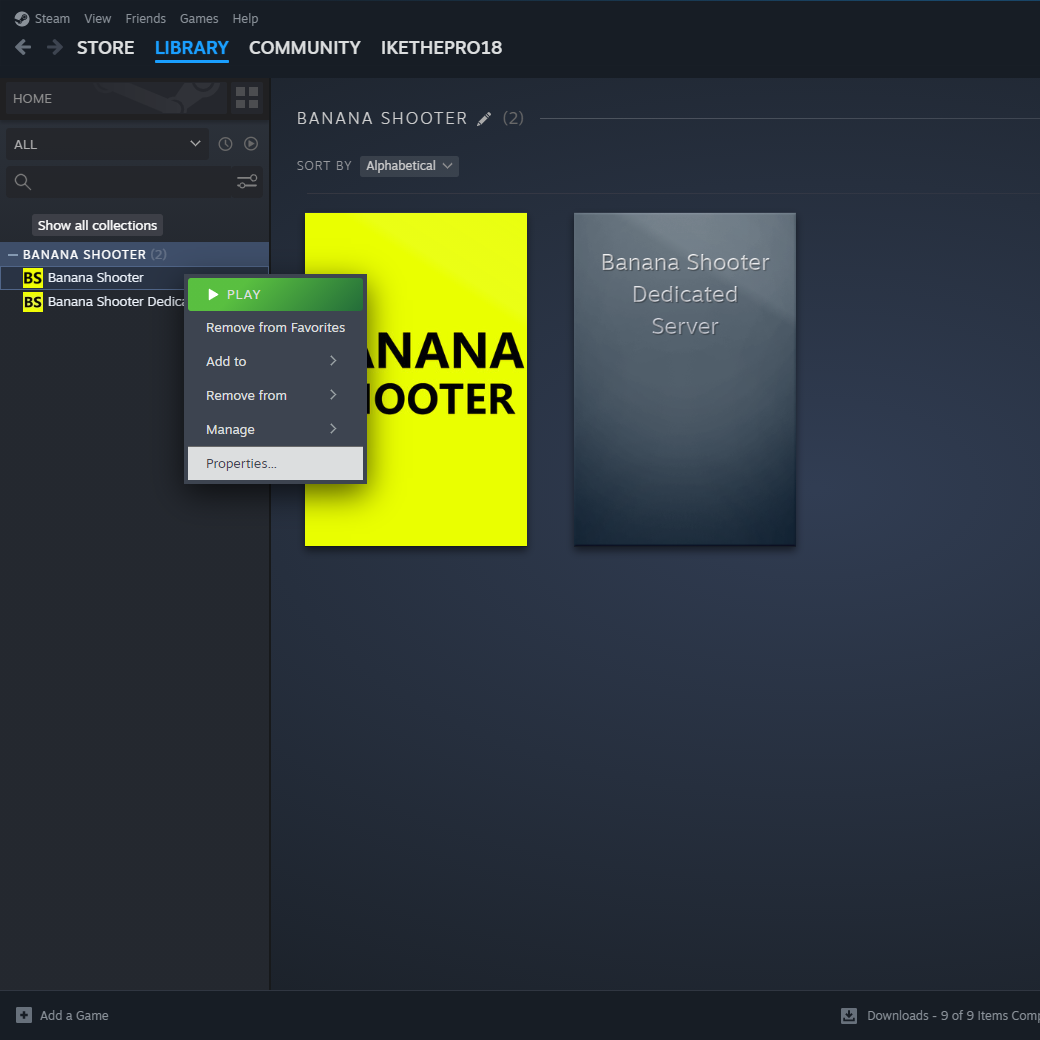Open the Alphabetical sort dropdown
1040x1040 pixels.
click(409, 166)
